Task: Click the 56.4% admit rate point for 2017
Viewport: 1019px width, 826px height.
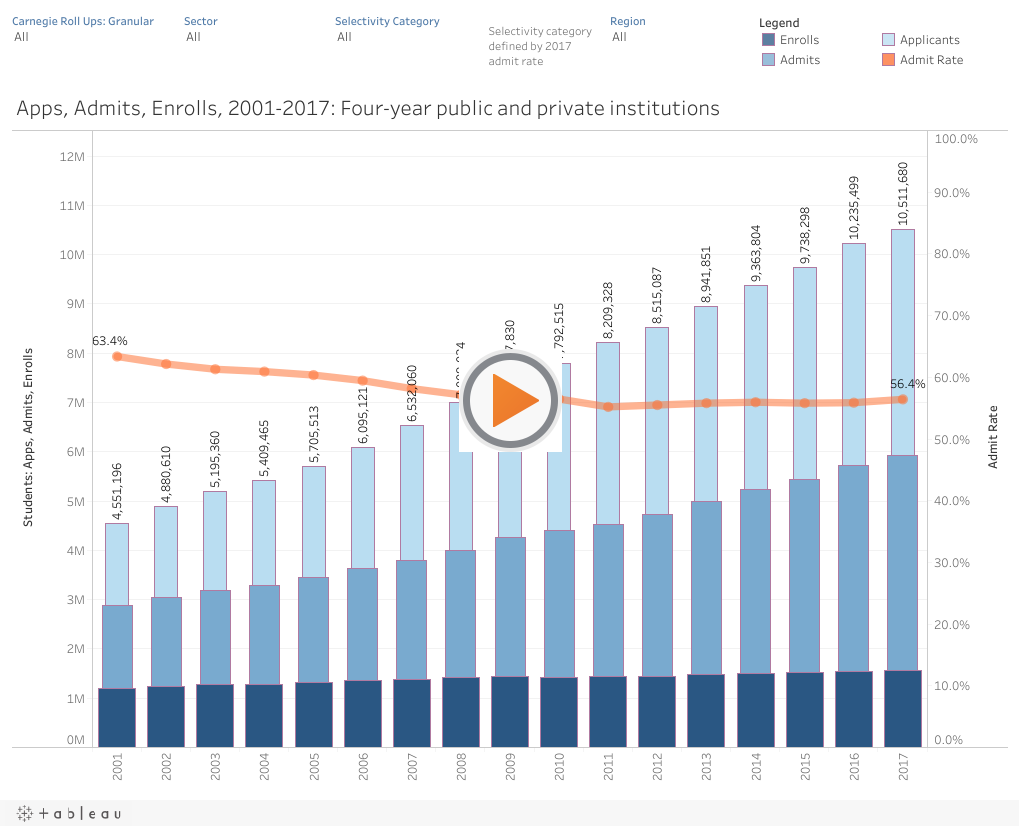Action: tap(903, 398)
